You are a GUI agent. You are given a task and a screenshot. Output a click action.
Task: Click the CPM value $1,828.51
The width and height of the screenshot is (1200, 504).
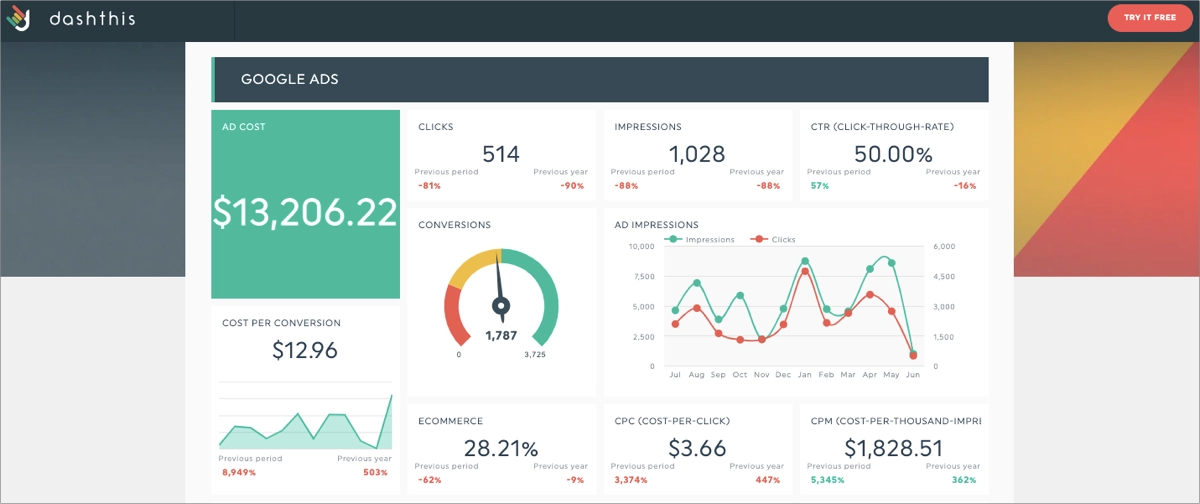pos(893,448)
